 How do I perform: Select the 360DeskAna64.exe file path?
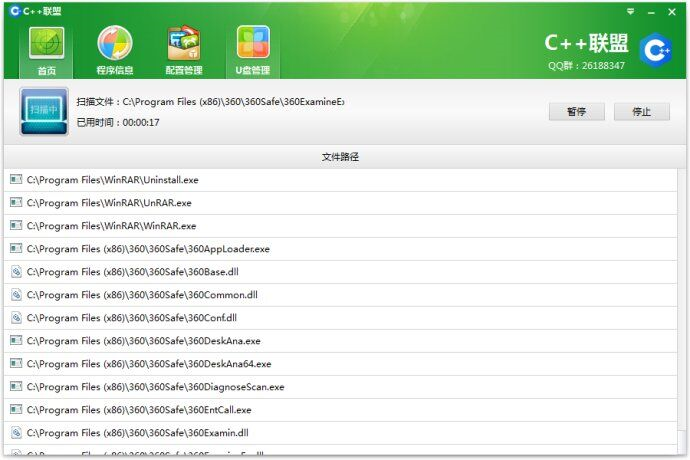149,364
